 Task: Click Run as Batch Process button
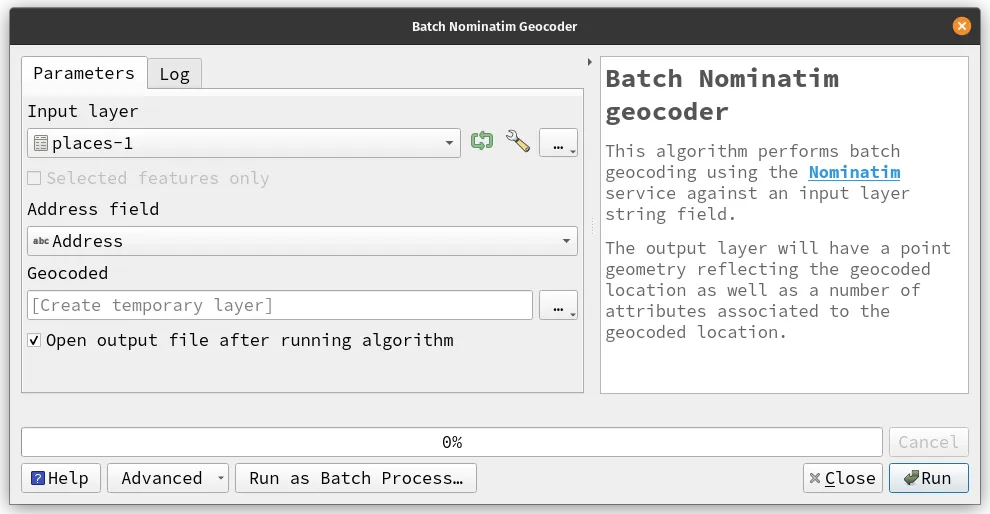356,478
